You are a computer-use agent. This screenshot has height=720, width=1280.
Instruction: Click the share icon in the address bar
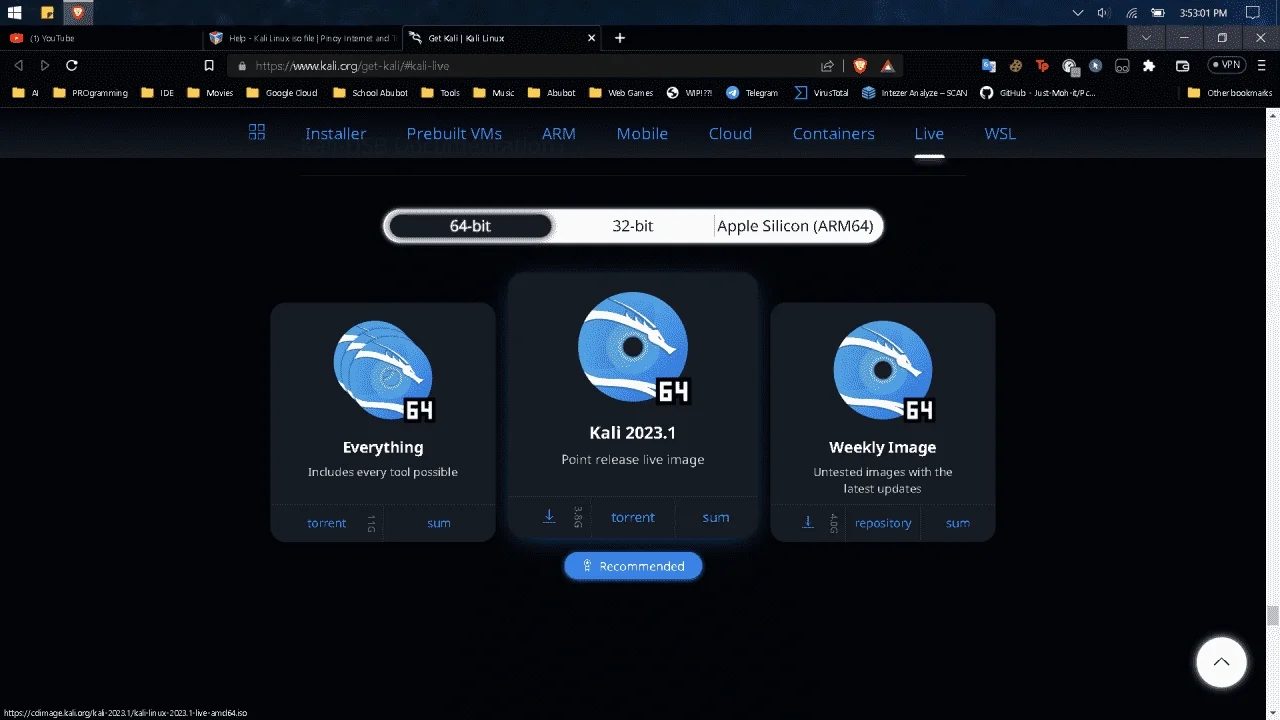(x=828, y=66)
